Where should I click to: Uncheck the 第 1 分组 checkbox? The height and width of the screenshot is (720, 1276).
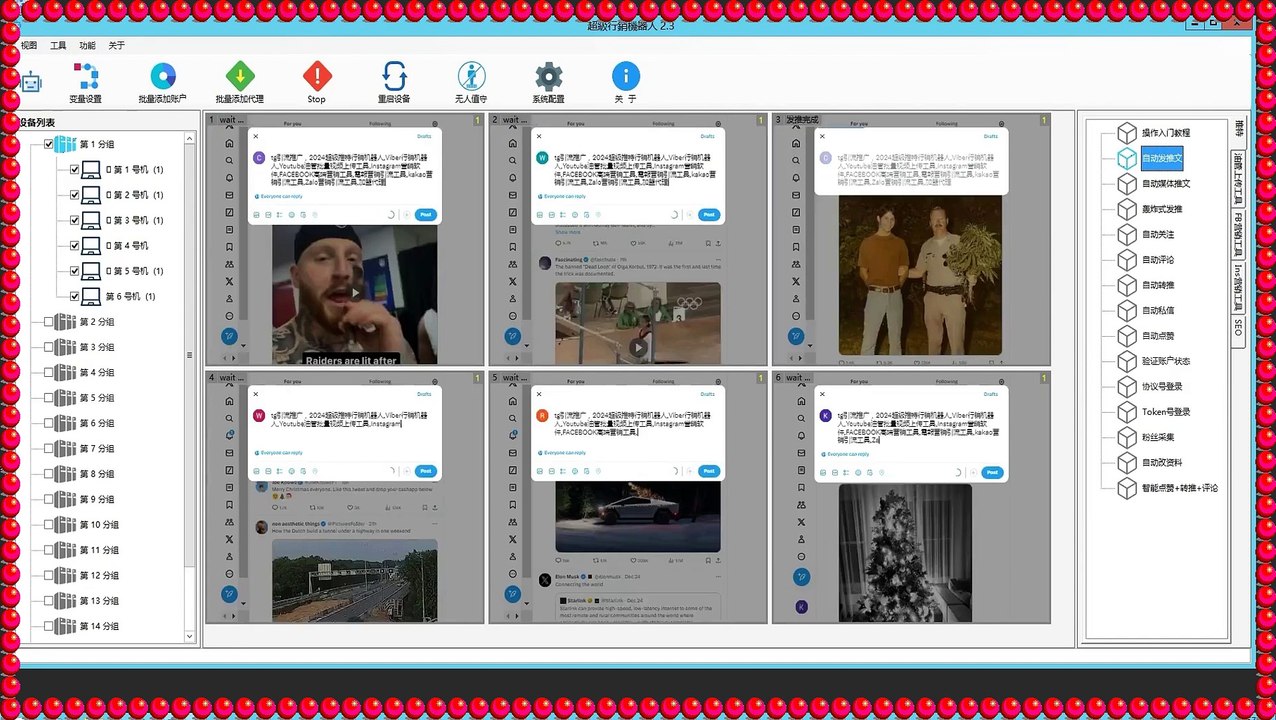(48, 144)
